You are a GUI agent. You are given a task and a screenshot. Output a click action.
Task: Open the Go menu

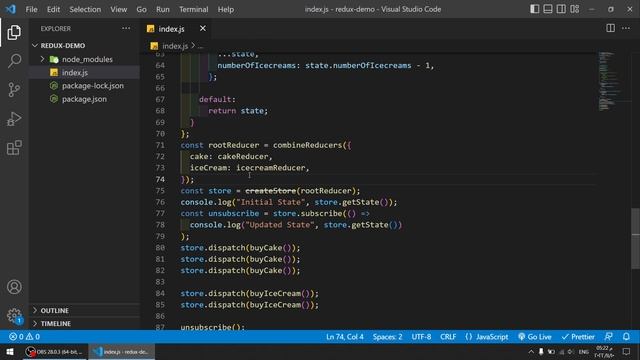(x=141, y=9)
